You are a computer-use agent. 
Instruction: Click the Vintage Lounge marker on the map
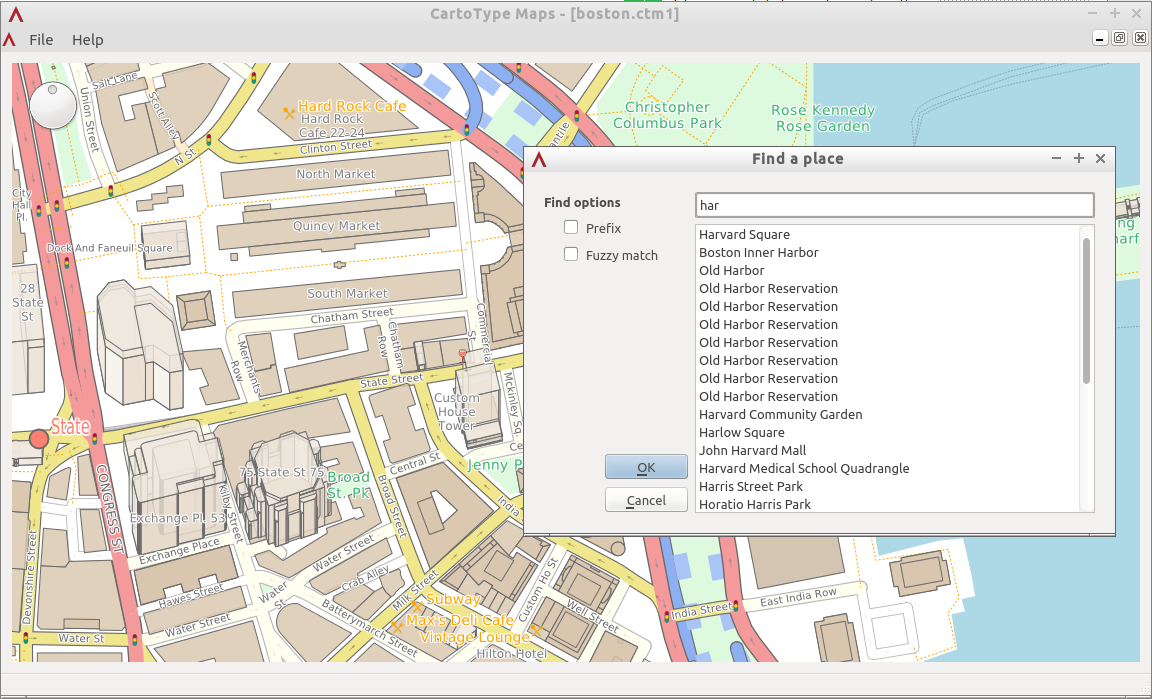tap(536, 631)
